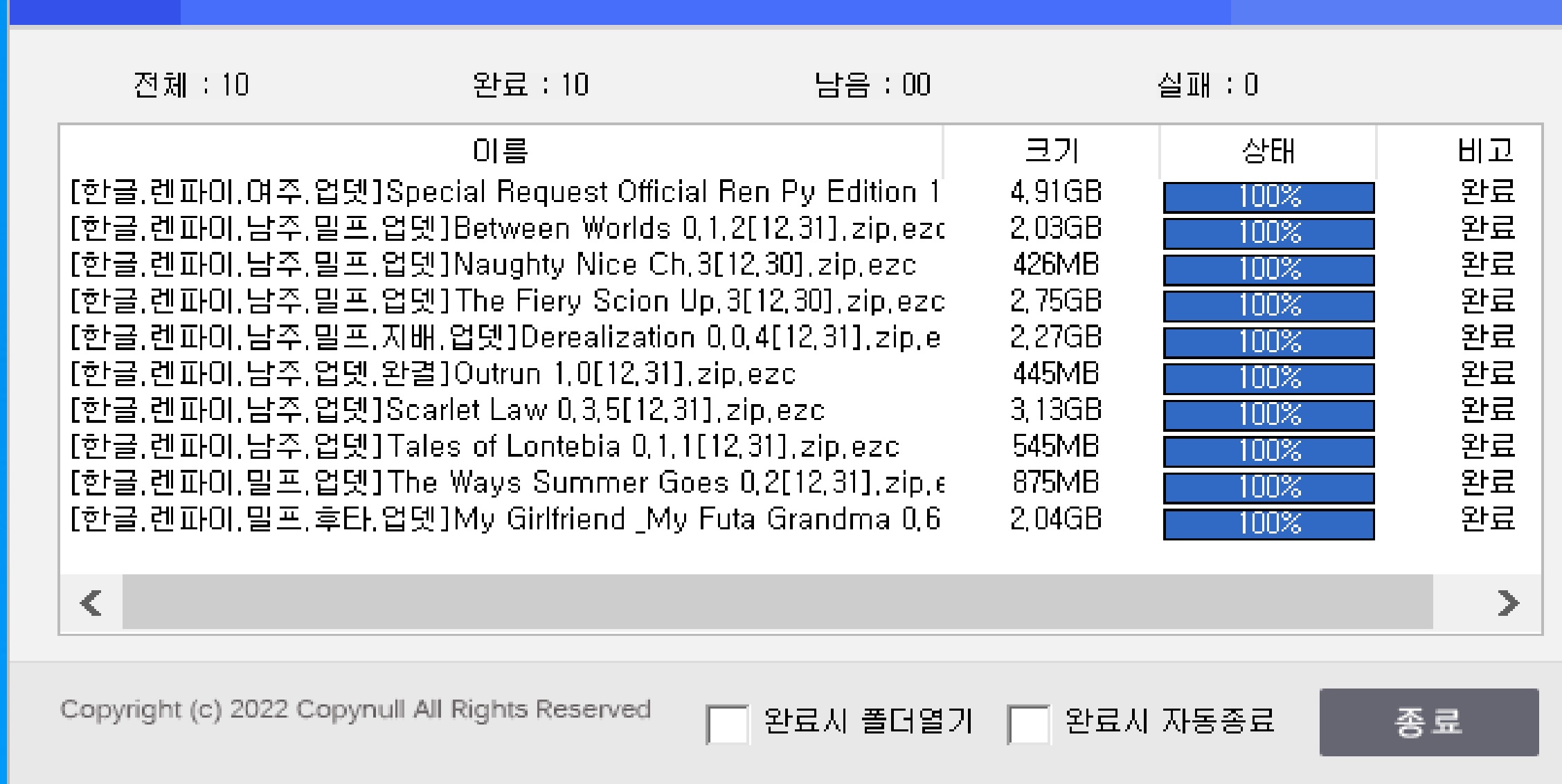Click the right scroll arrow
The image size is (1562, 784).
[1507, 603]
